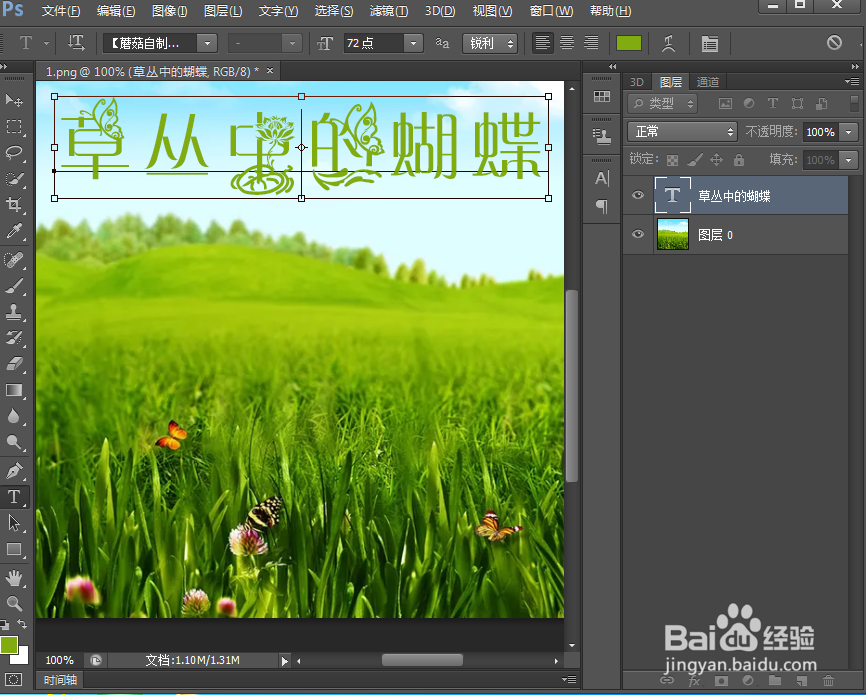Toggle lock all for layer
This screenshot has width=866, height=695.
pos(738,160)
